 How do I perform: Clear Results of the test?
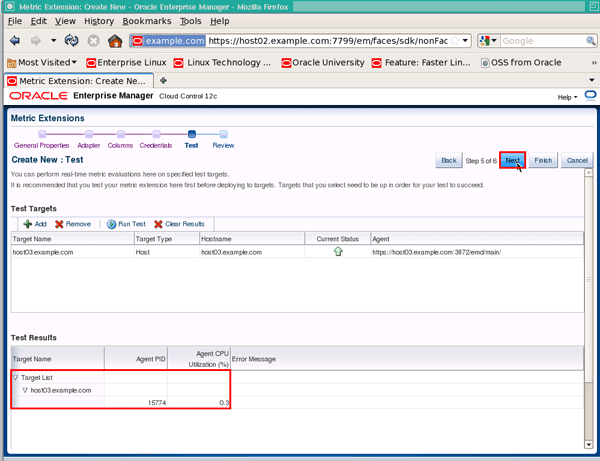[179, 224]
